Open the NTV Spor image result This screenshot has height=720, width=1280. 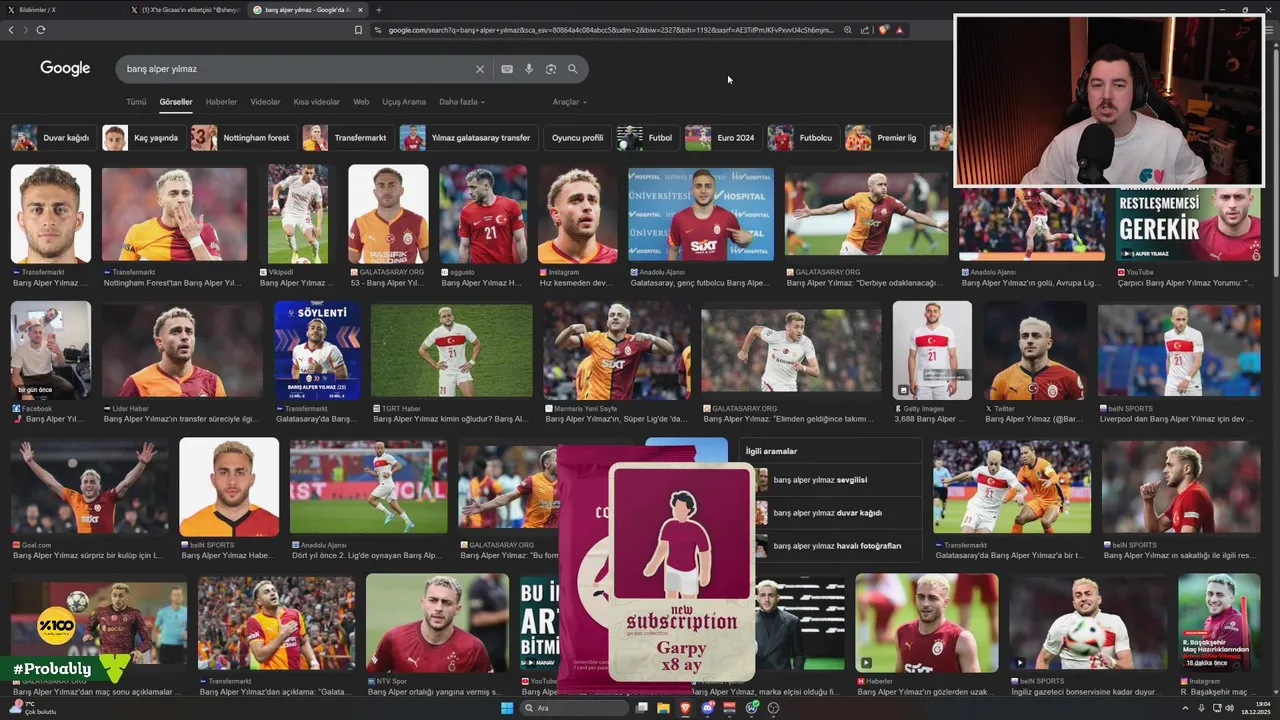437,623
